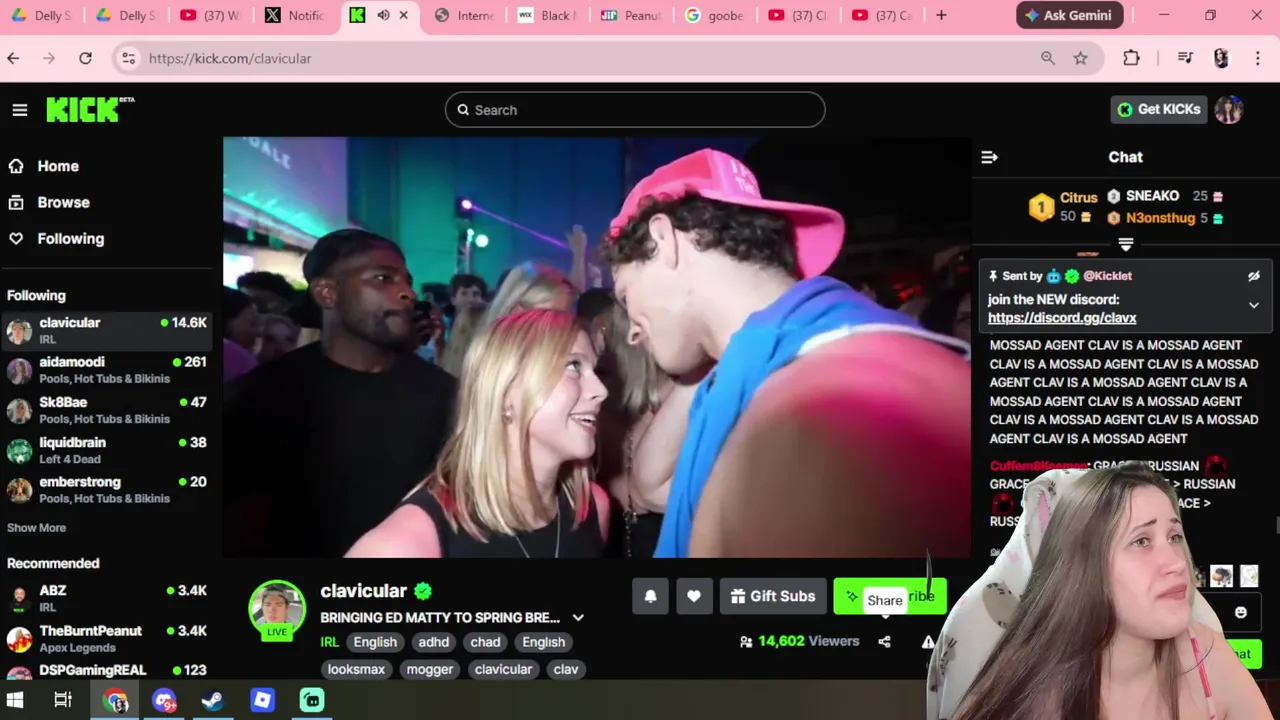Click the Gift Subs button
The width and height of the screenshot is (1280, 720).
click(773, 596)
